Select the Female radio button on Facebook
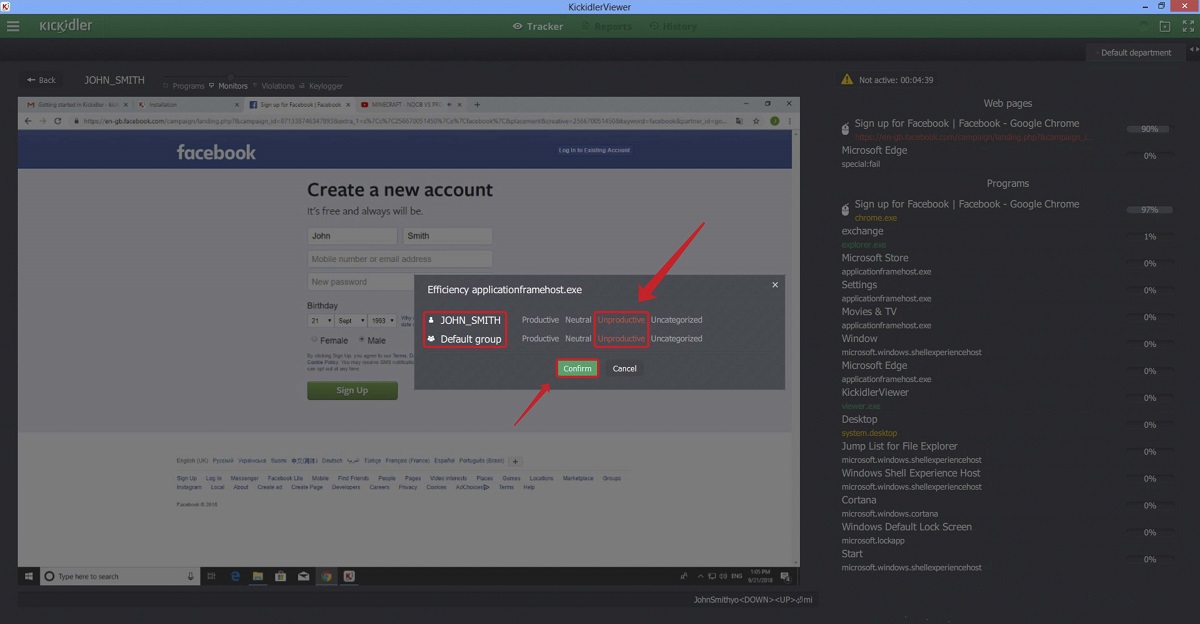 tap(314, 340)
